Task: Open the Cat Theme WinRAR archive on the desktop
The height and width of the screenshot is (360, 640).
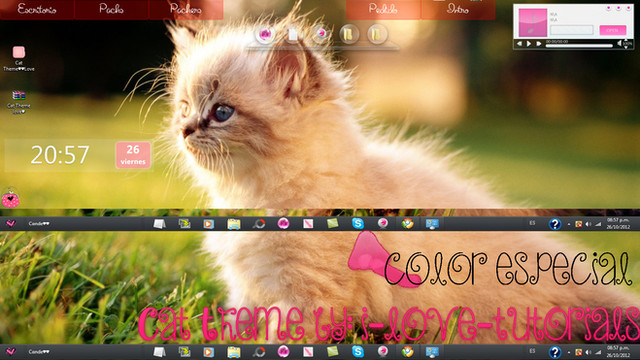Action: point(19,102)
